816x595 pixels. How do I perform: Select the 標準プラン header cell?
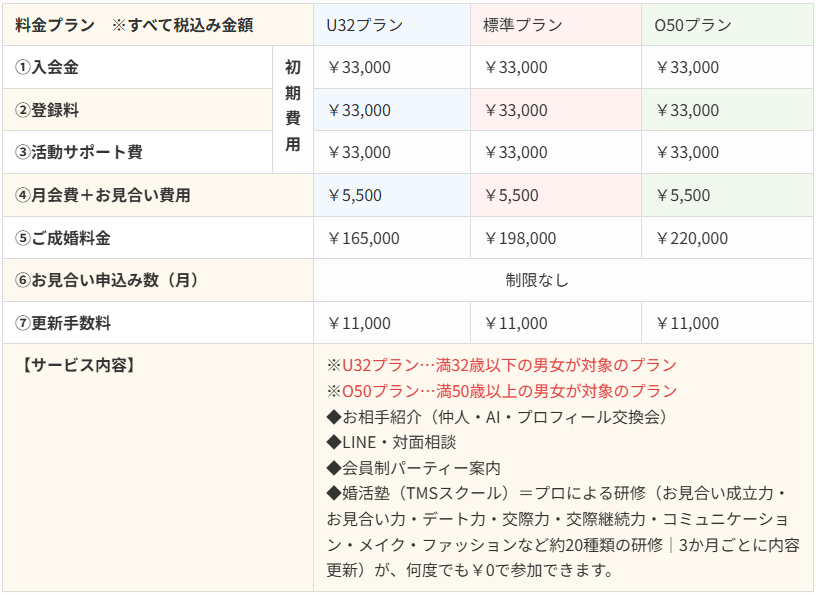point(556,25)
